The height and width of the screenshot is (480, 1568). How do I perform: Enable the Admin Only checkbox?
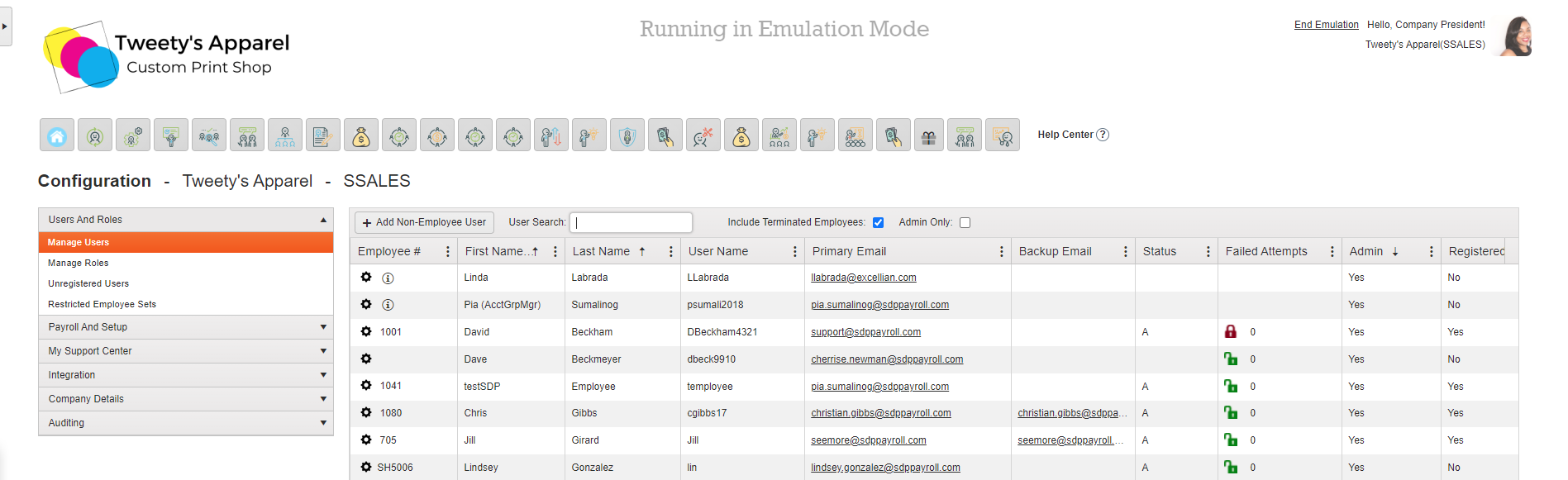(965, 222)
